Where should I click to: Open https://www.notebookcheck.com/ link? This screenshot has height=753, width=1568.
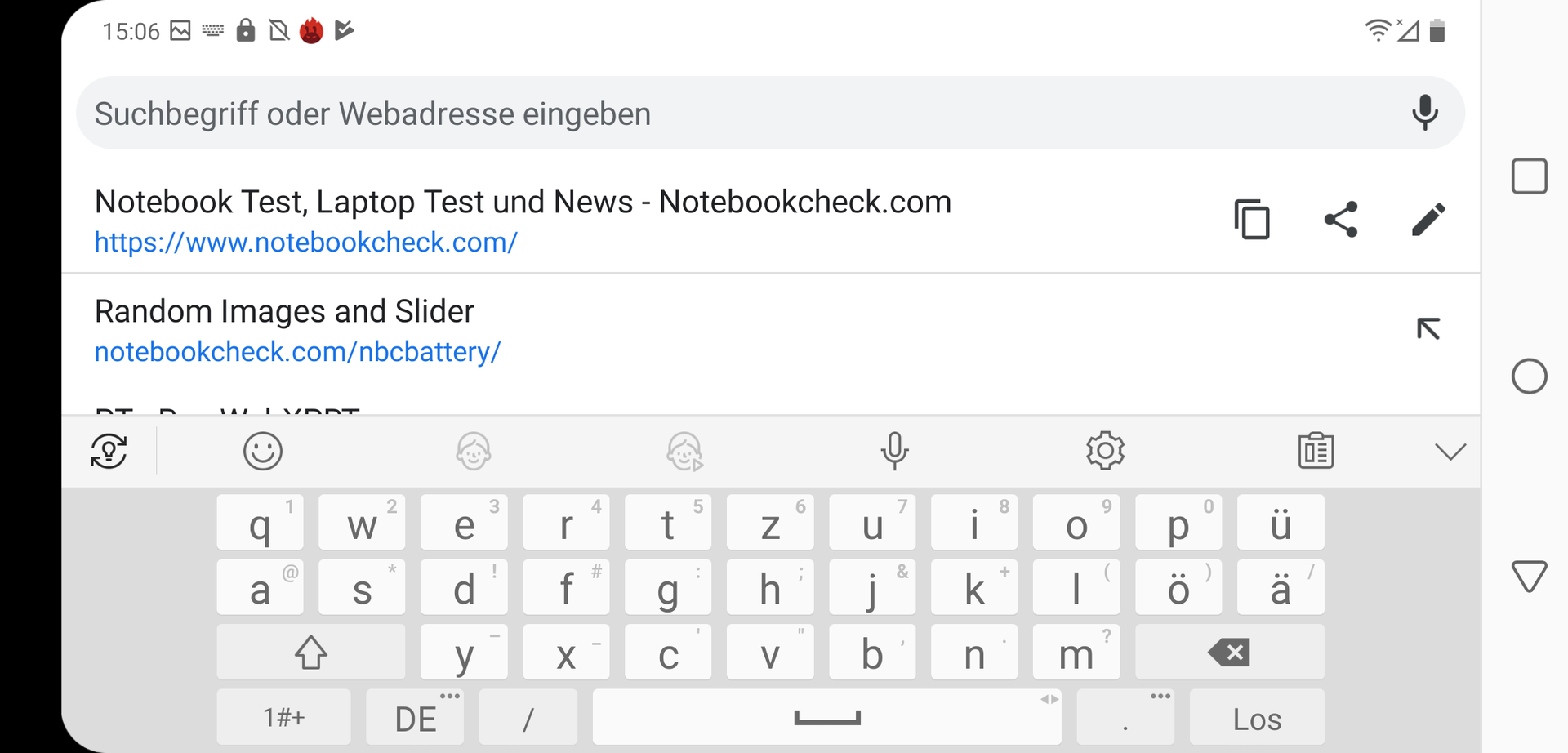pyautogui.click(x=305, y=243)
